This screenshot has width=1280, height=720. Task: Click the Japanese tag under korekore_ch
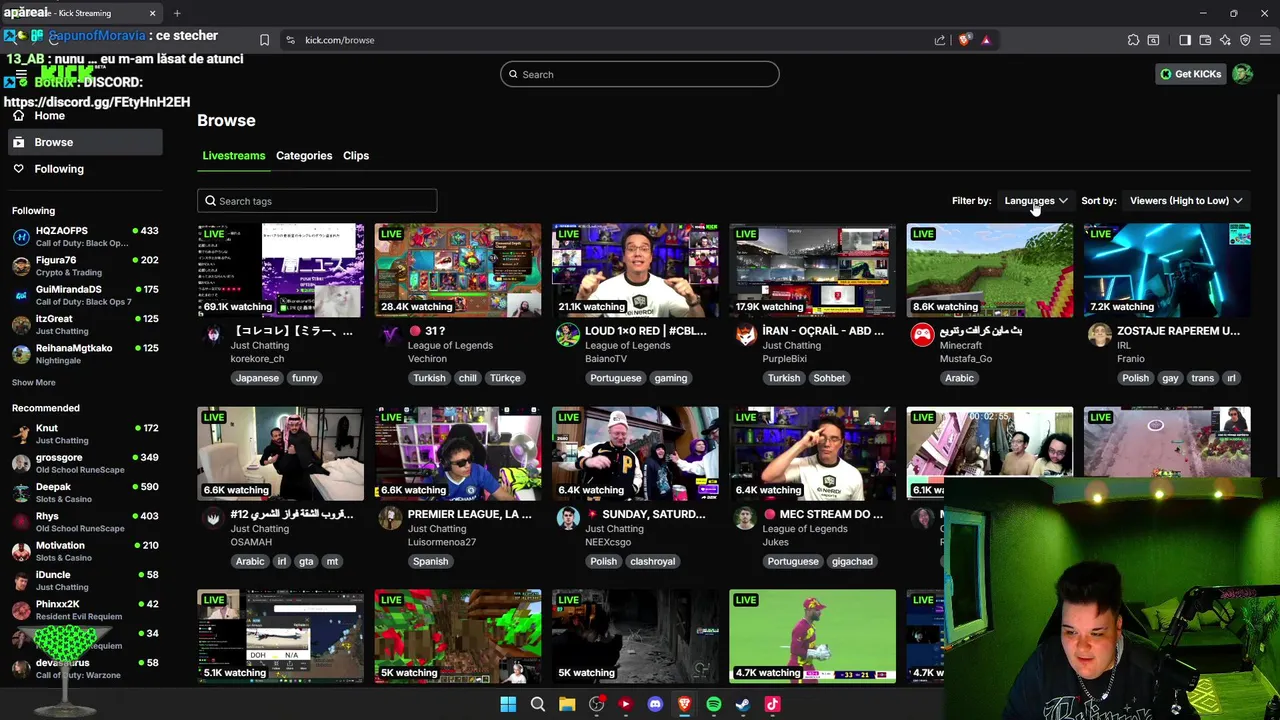click(x=257, y=378)
